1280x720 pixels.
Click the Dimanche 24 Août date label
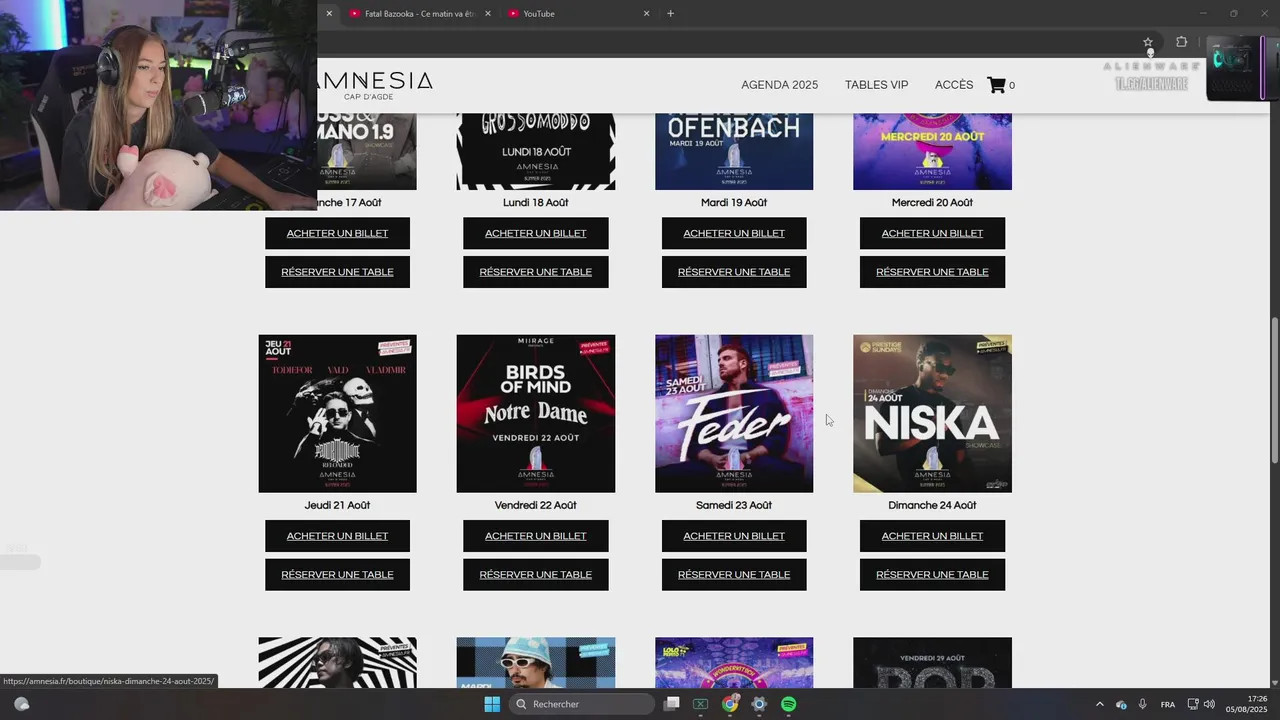tap(932, 505)
